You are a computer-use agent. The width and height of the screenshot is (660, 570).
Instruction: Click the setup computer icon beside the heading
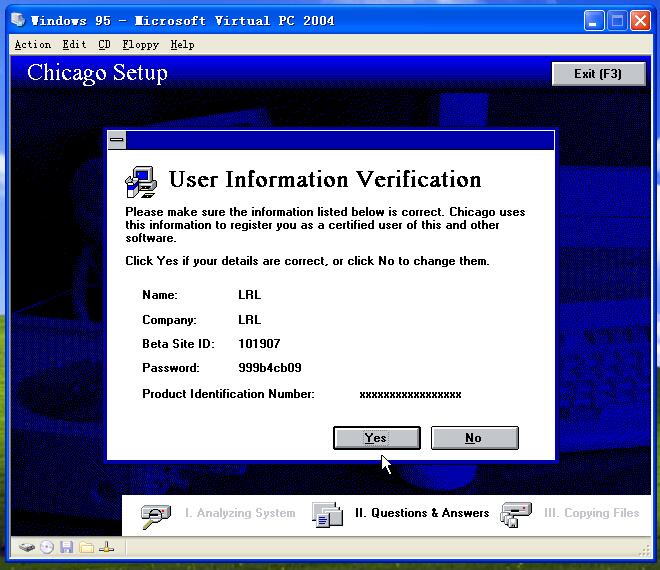point(141,182)
